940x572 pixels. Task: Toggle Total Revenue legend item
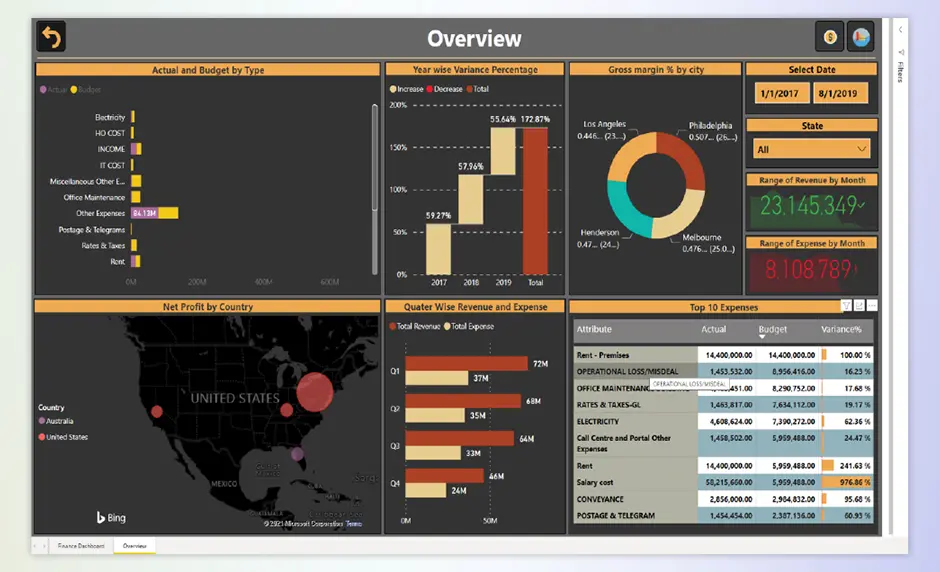click(x=414, y=327)
